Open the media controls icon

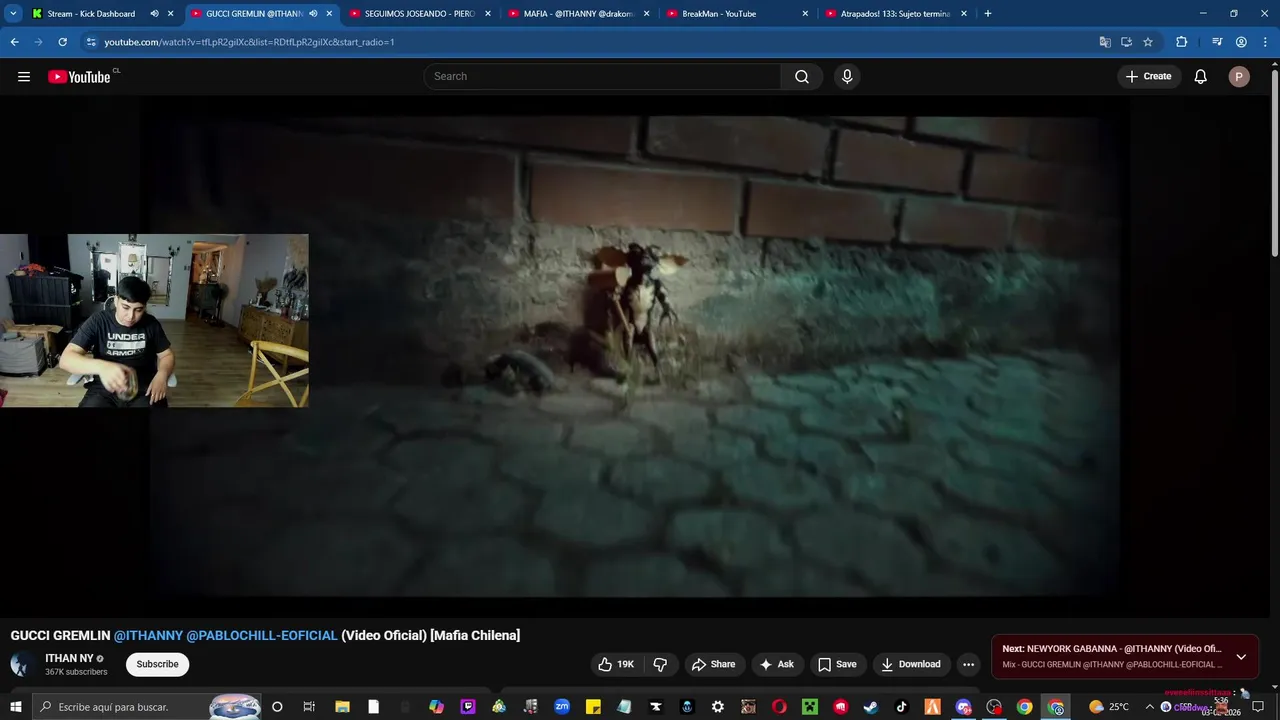(1217, 42)
